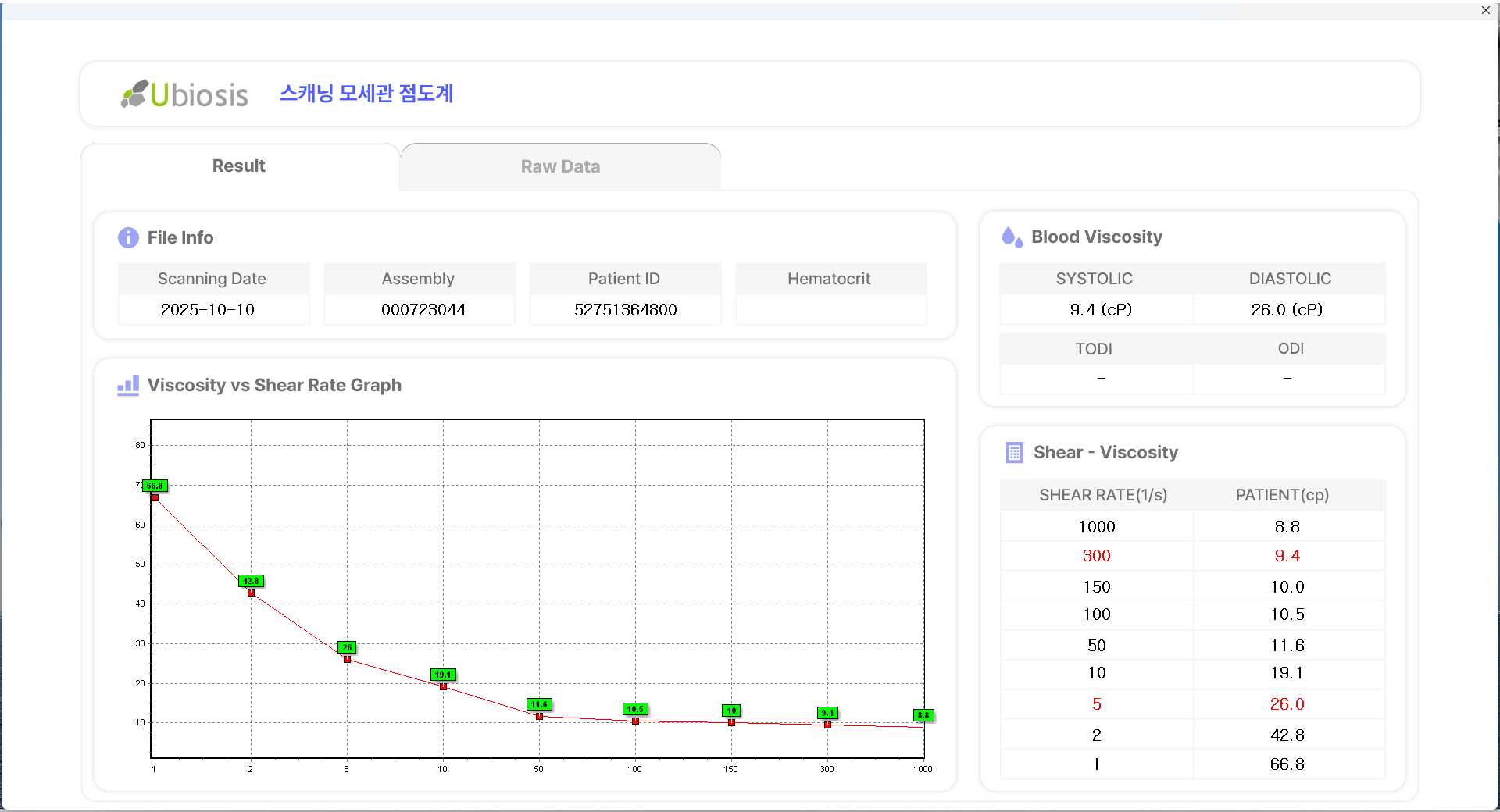Click the Assembly value 000723044
Screen dimensions: 1500x812
[x=423, y=309]
